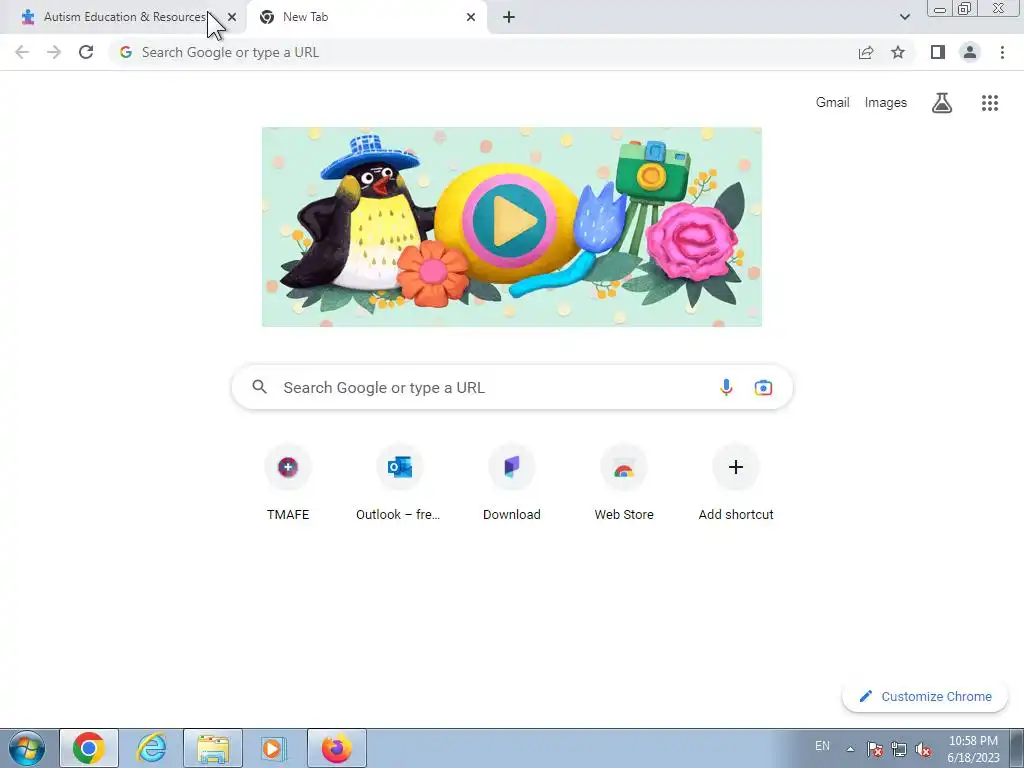
Task: Open Chrome from the taskbar
Action: point(89,748)
